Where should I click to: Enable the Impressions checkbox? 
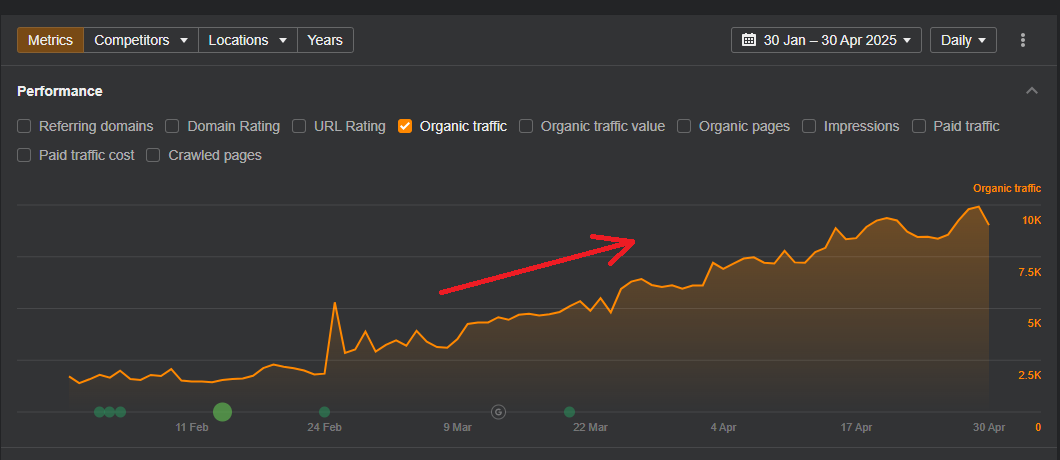809,126
